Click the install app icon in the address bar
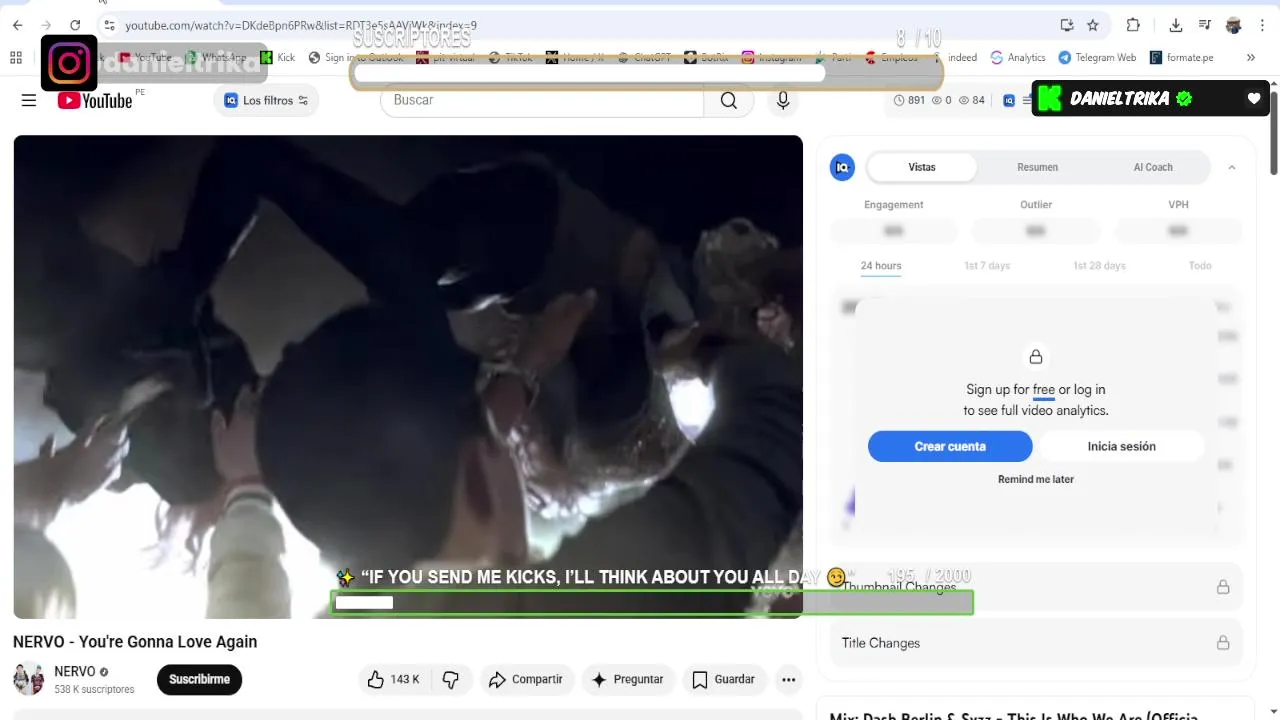 click(1067, 25)
